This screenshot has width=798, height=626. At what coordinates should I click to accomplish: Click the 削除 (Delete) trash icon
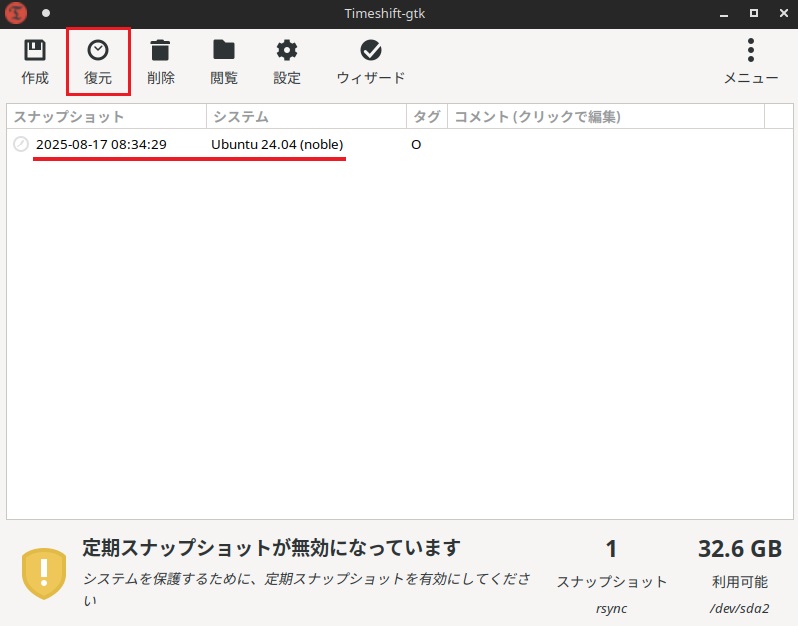[x=160, y=50]
